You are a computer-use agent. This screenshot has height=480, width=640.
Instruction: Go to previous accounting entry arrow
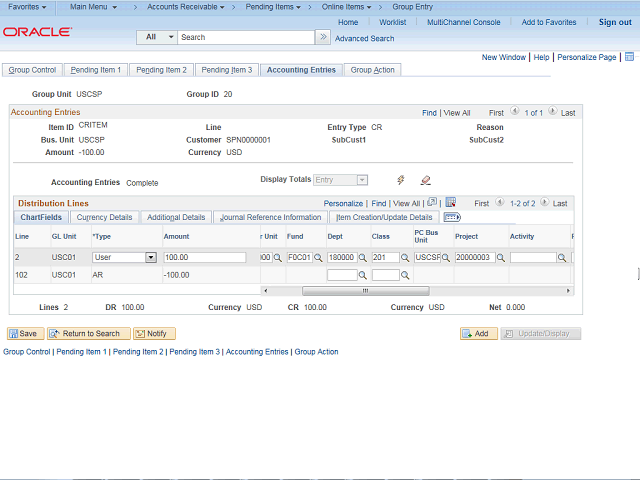click(x=515, y=111)
